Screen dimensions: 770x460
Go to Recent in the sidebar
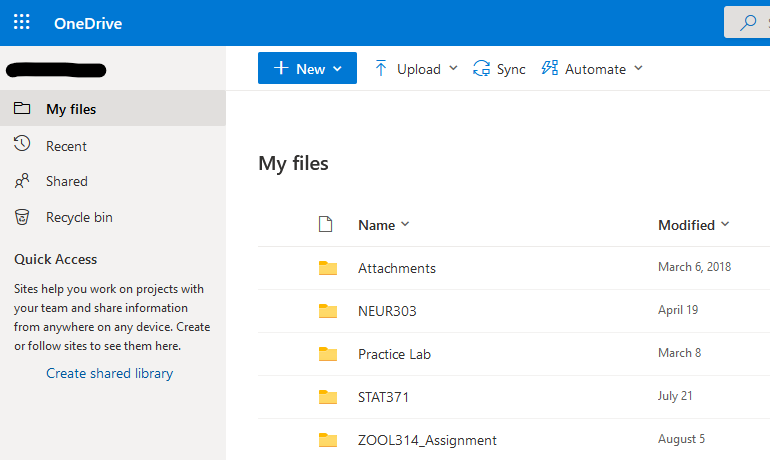(x=66, y=146)
